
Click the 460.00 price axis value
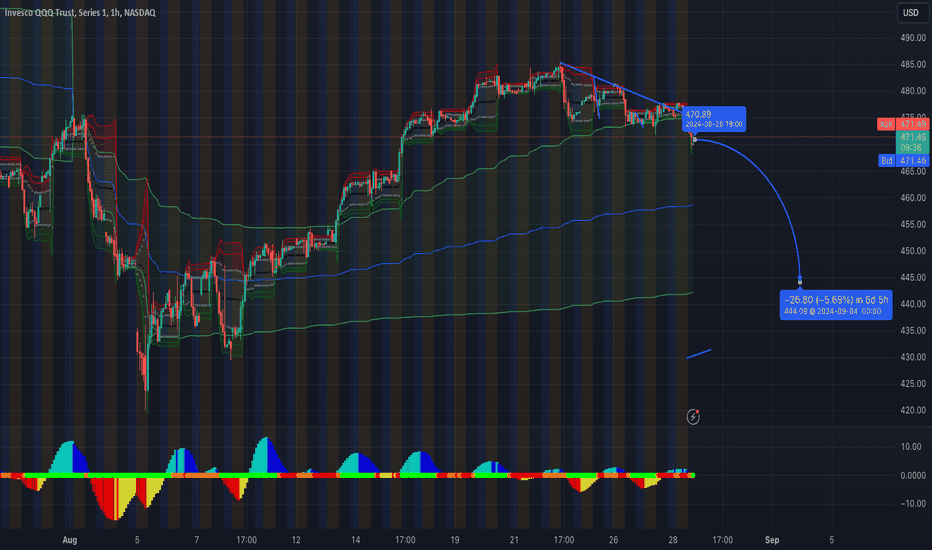pyautogui.click(x=912, y=197)
